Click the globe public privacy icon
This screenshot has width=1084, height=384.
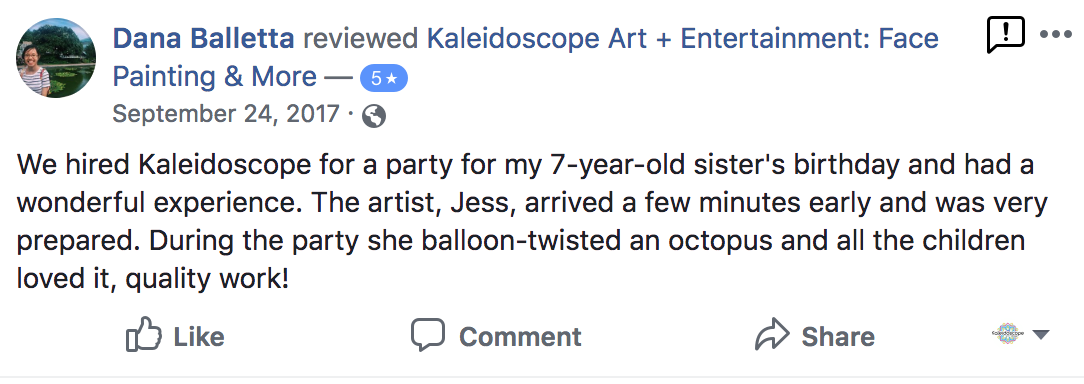pyautogui.click(x=373, y=116)
